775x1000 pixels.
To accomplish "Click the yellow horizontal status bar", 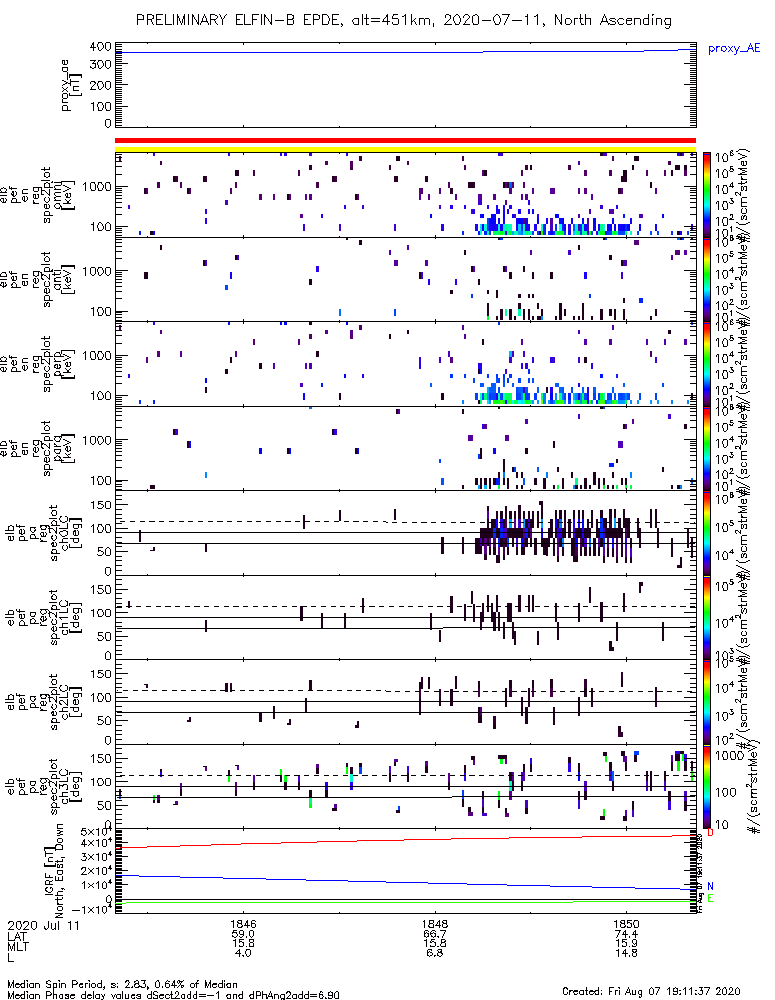I will [x=405, y=149].
